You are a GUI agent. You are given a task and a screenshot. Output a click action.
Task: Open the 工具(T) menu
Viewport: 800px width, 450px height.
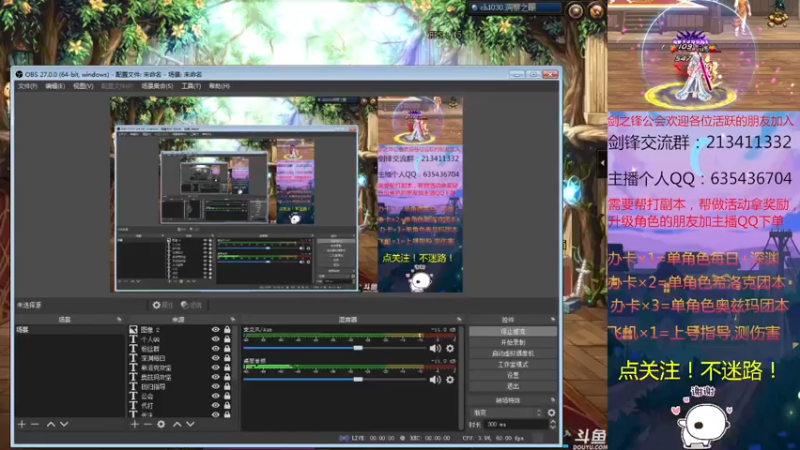pyautogui.click(x=191, y=86)
